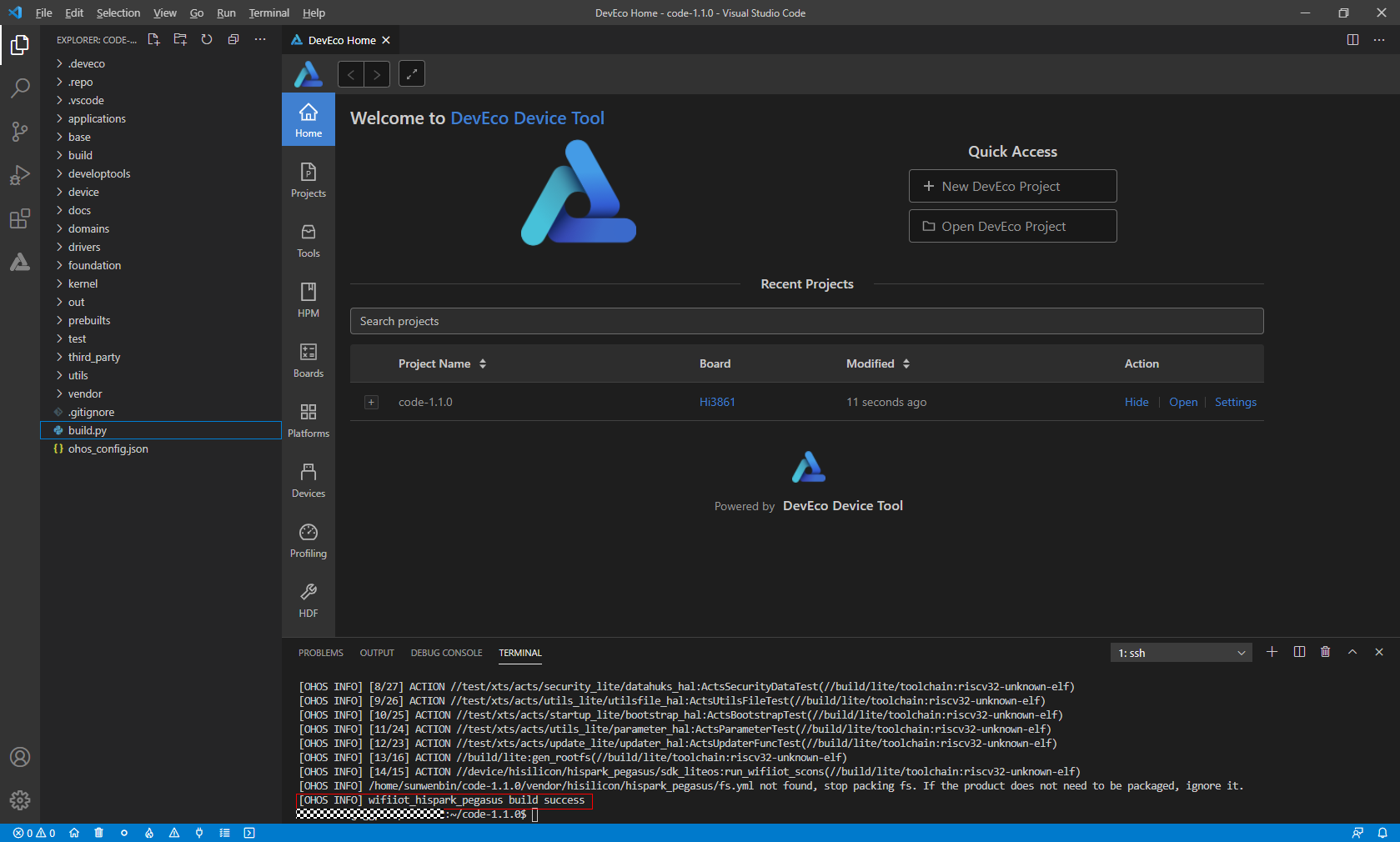Go back in DevEco Home navigation
This screenshot has width=1400, height=842.
[x=351, y=74]
